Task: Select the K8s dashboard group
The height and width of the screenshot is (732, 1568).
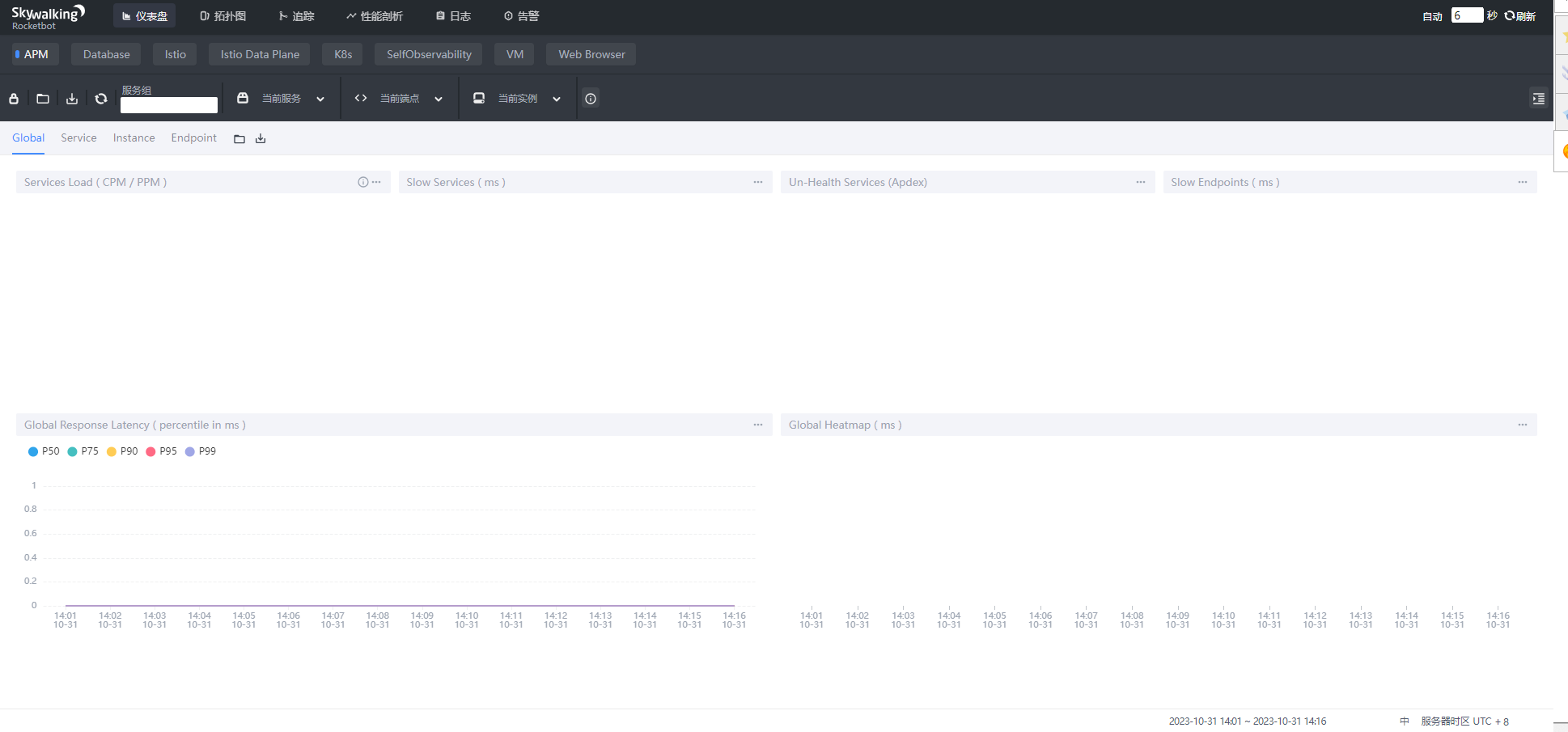Action: pyautogui.click(x=343, y=54)
